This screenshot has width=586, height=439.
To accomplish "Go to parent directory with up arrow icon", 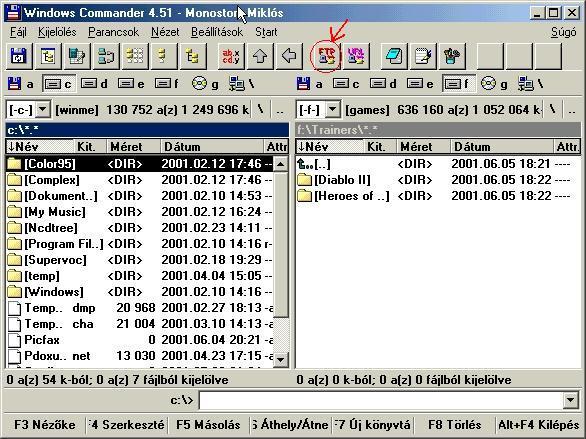I will tap(260, 56).
